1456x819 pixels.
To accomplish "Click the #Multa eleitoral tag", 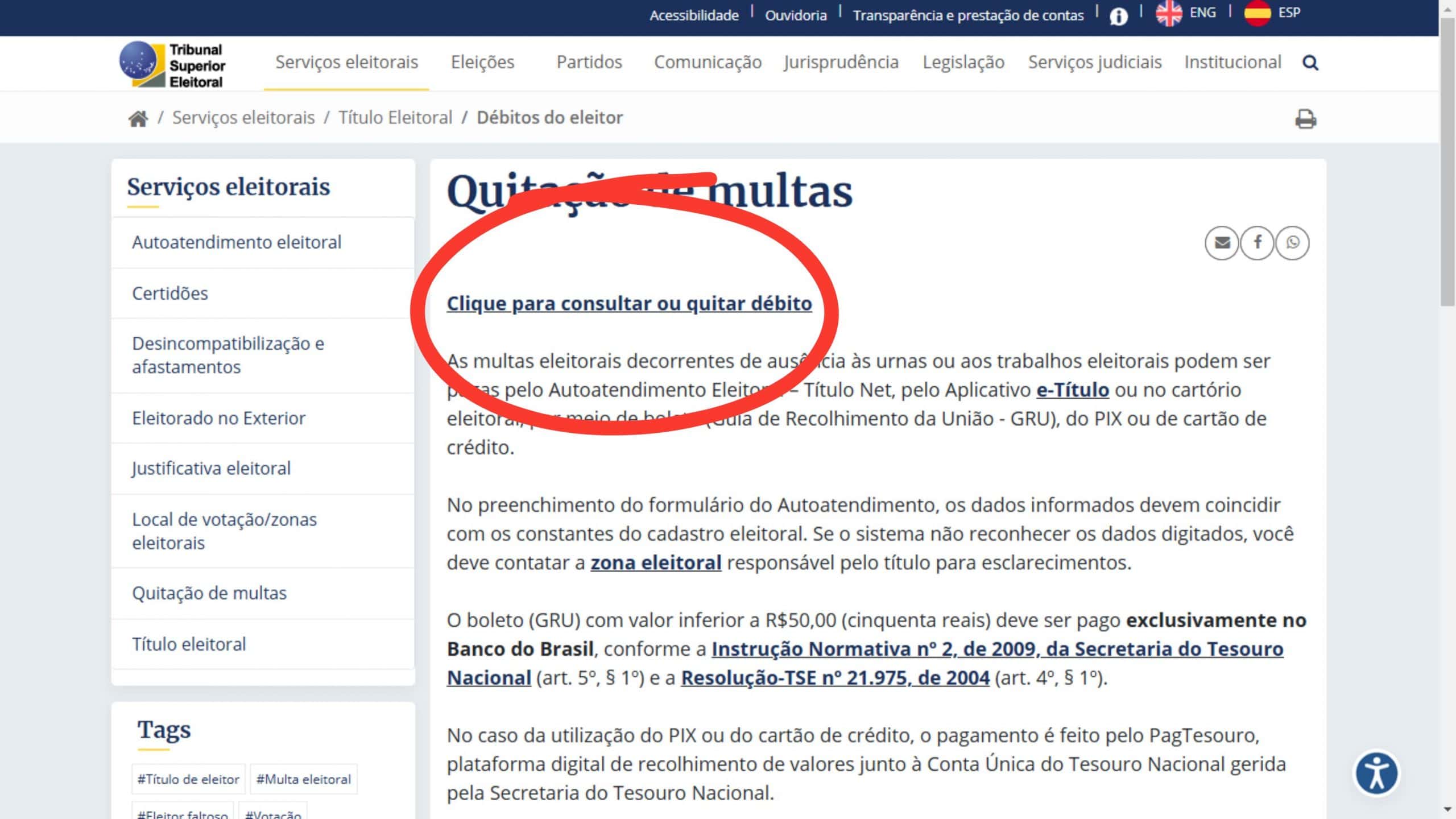I will (304, 779).
